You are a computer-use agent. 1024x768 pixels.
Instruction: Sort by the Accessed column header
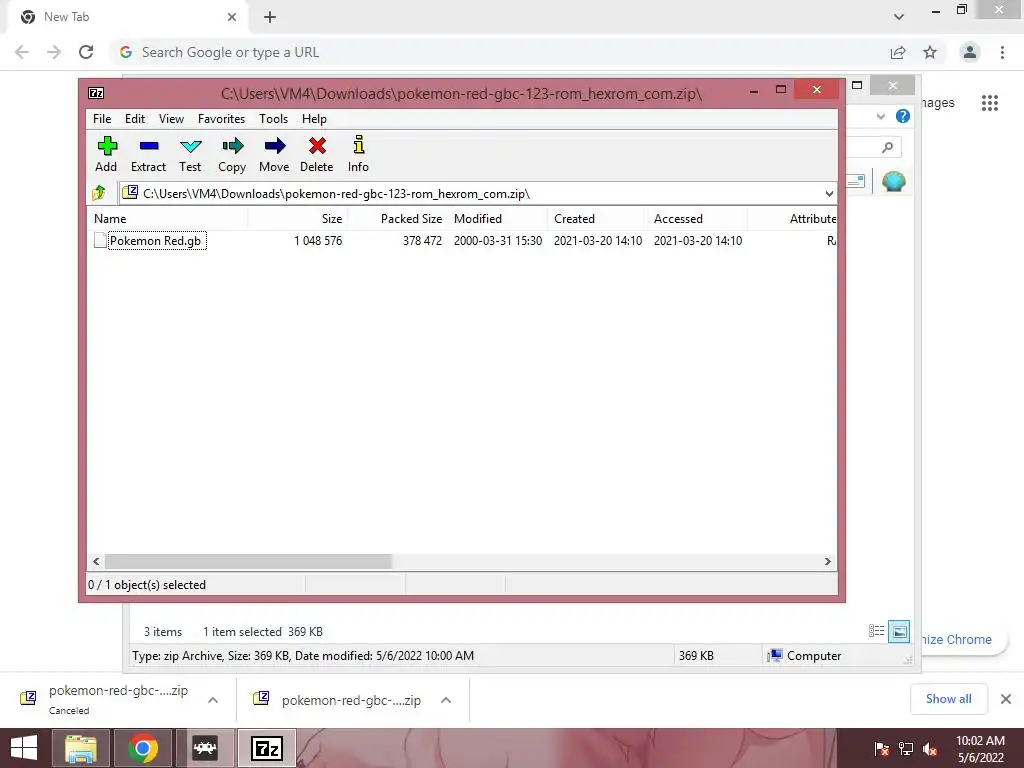tap(697, 219)
